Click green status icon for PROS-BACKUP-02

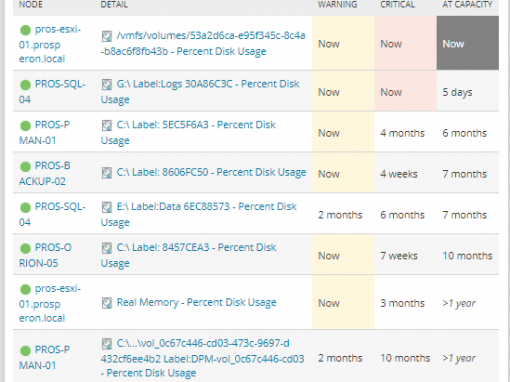[25, 166]
